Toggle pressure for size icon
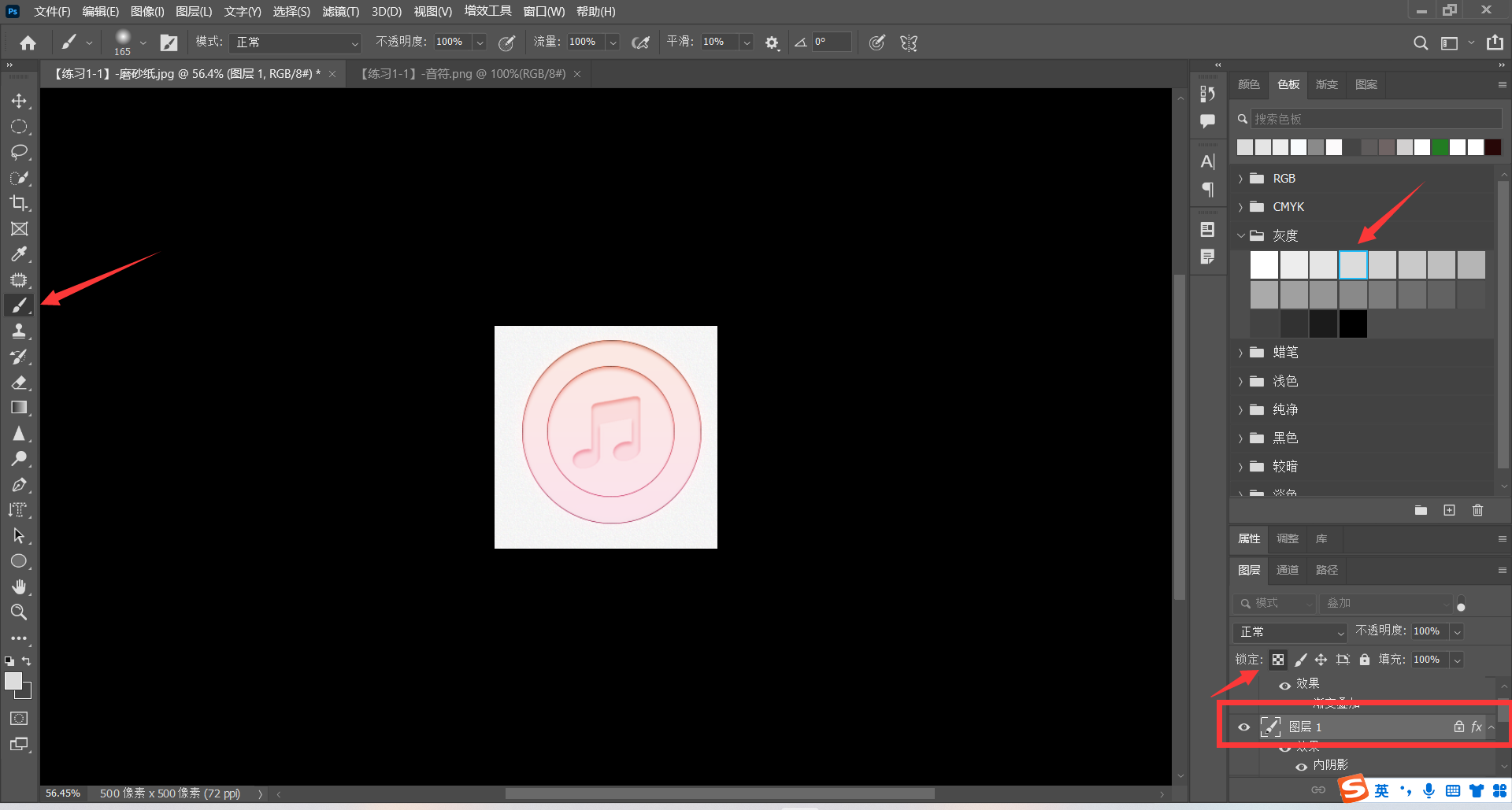 [x=876, y=43]
